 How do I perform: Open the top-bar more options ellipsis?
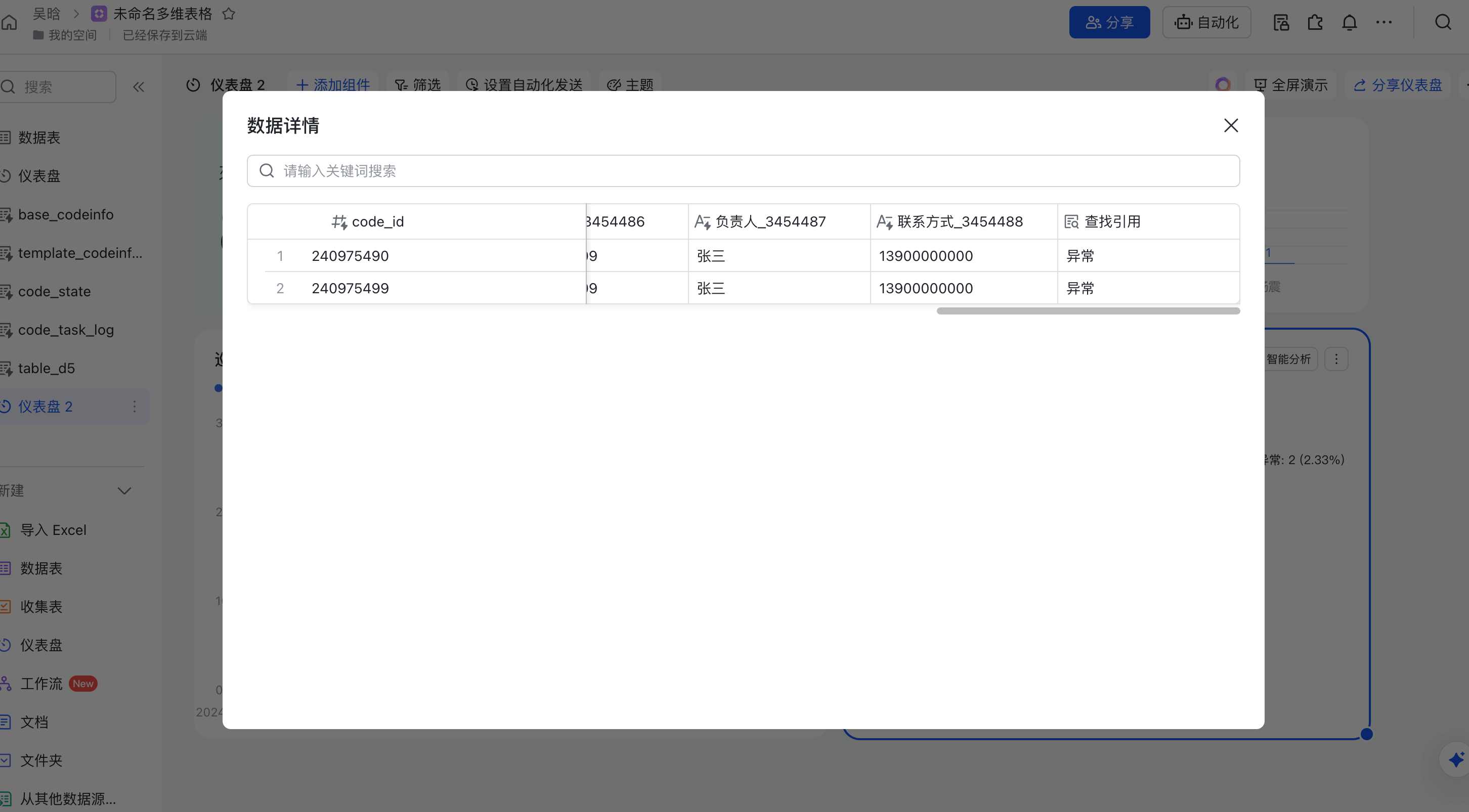pyautogui.click(x=1384, y=23)
